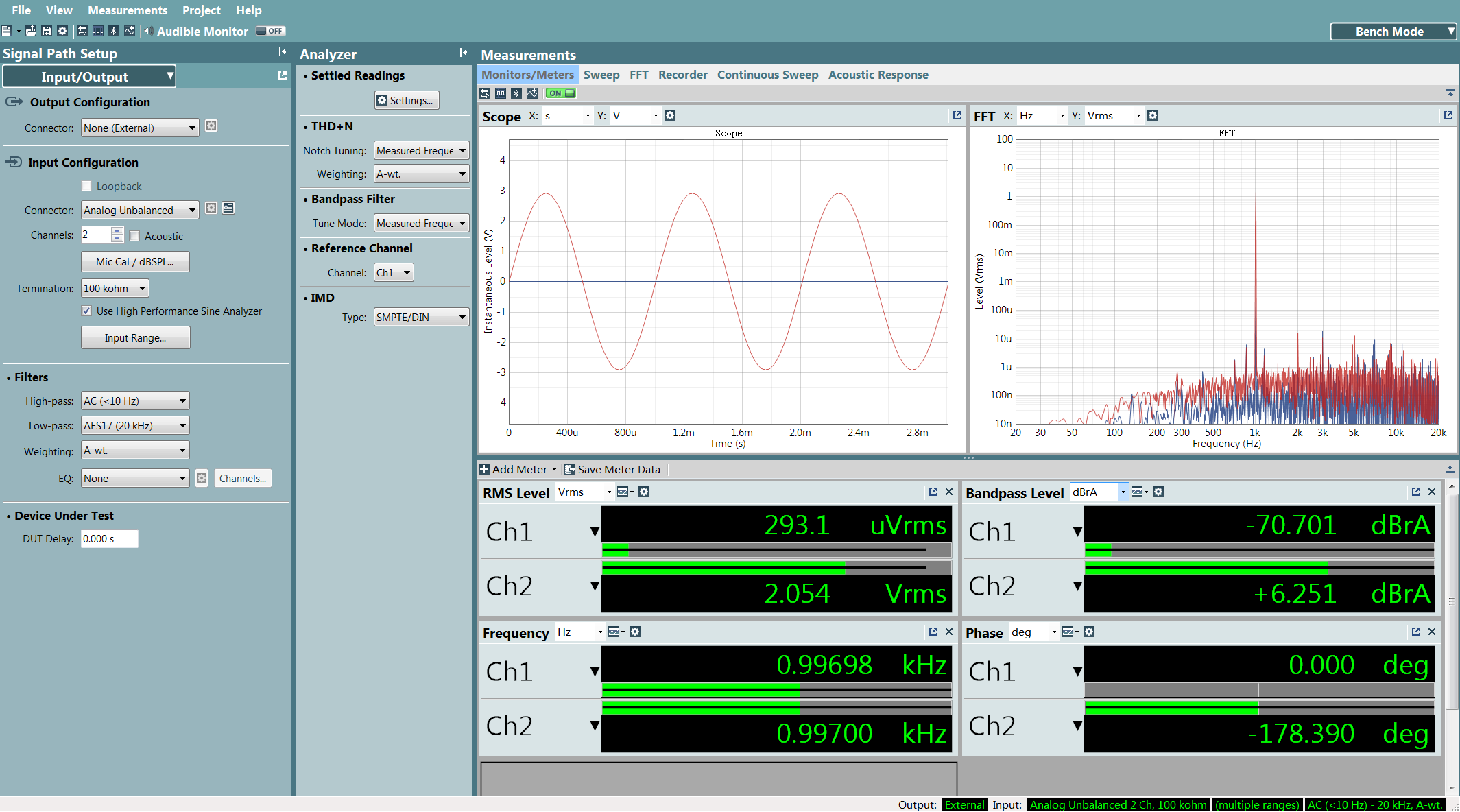Click the Open Project folder icon

[x=31, y=31]
